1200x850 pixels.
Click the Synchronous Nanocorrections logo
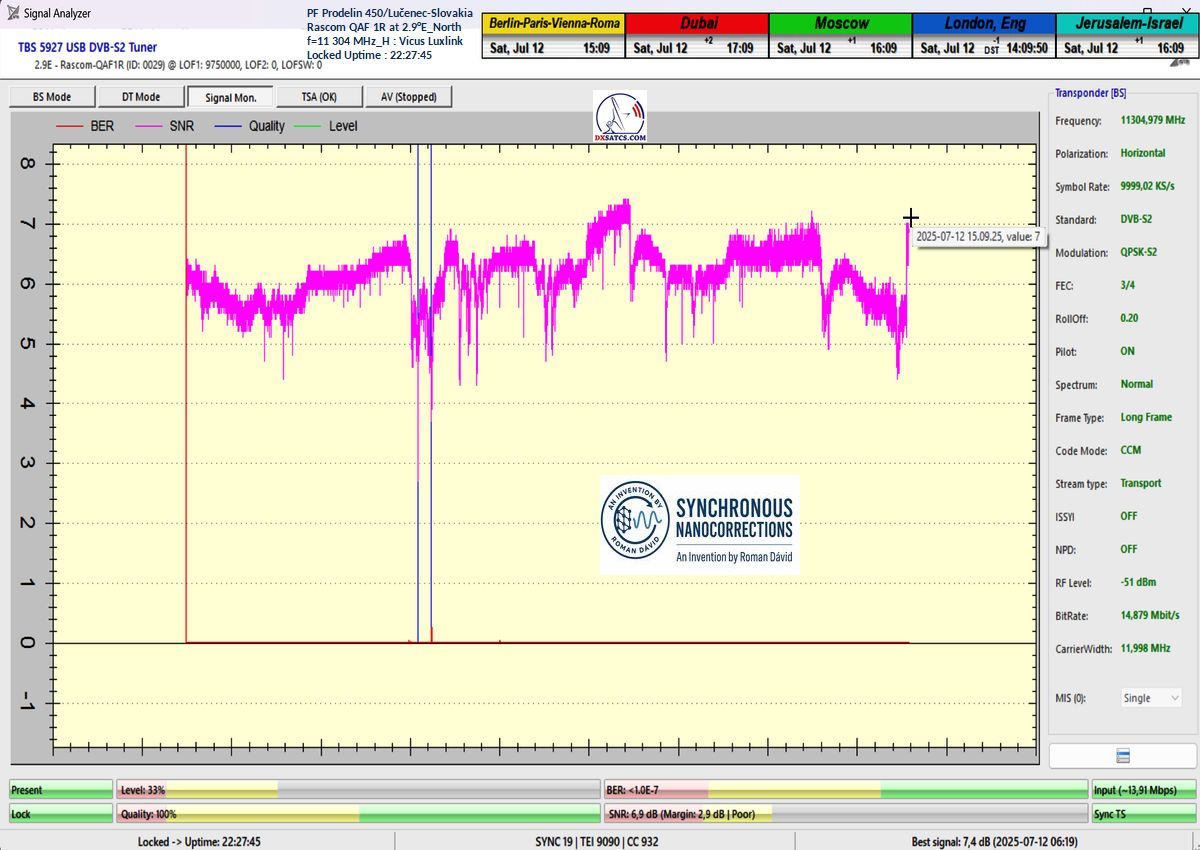(x=699, y=525)
